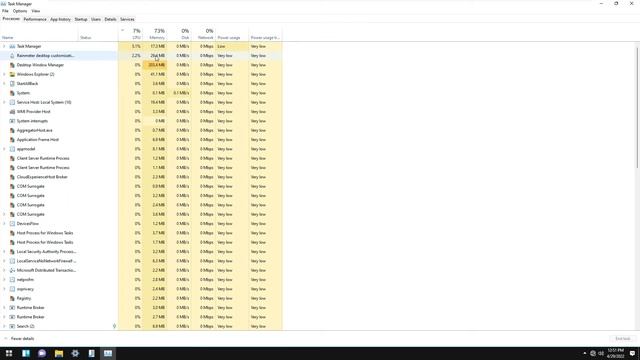Open the notification center icon

[633, 353]
